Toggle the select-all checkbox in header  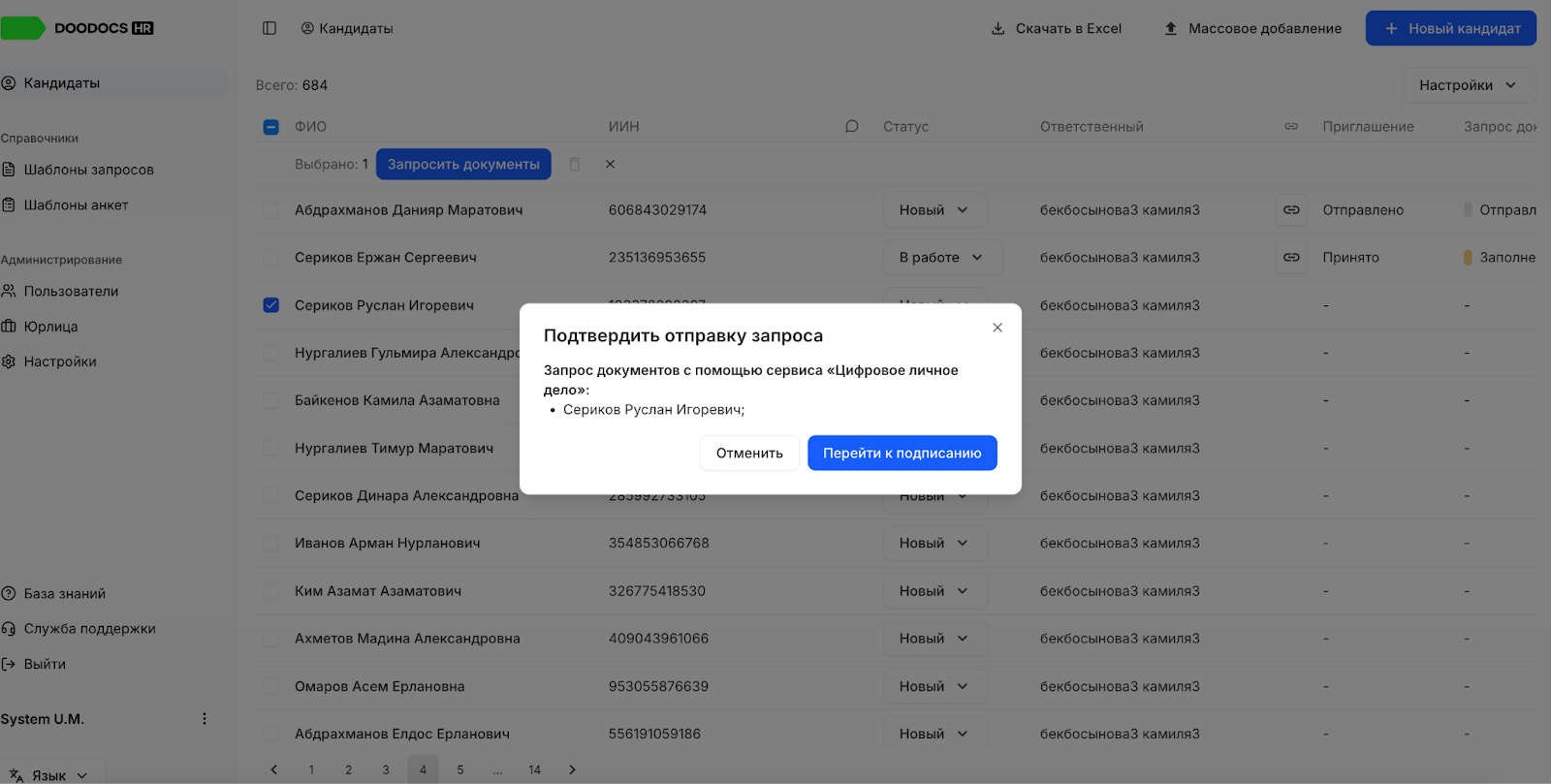click(271, 127)
